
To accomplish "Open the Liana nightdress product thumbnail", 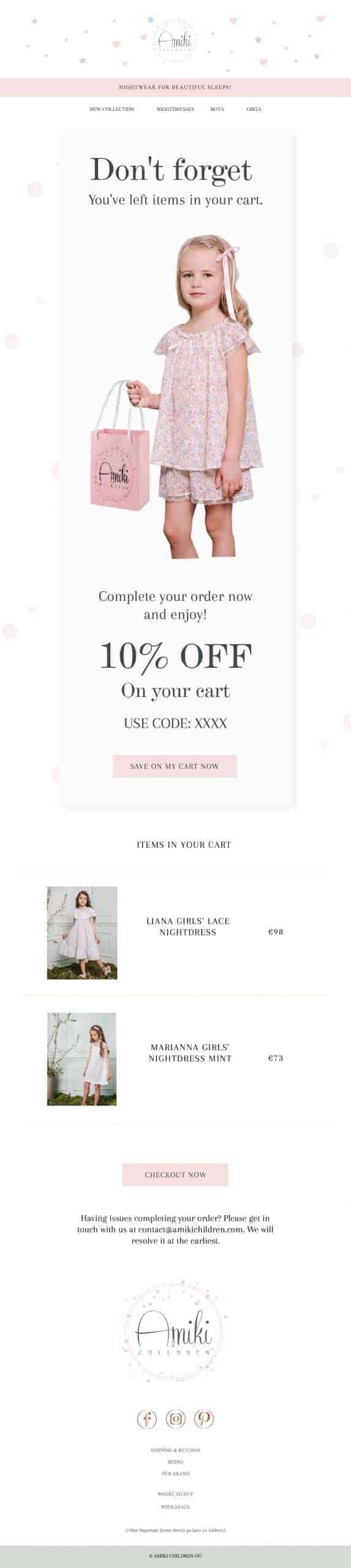I will click(x=82, y=933).
